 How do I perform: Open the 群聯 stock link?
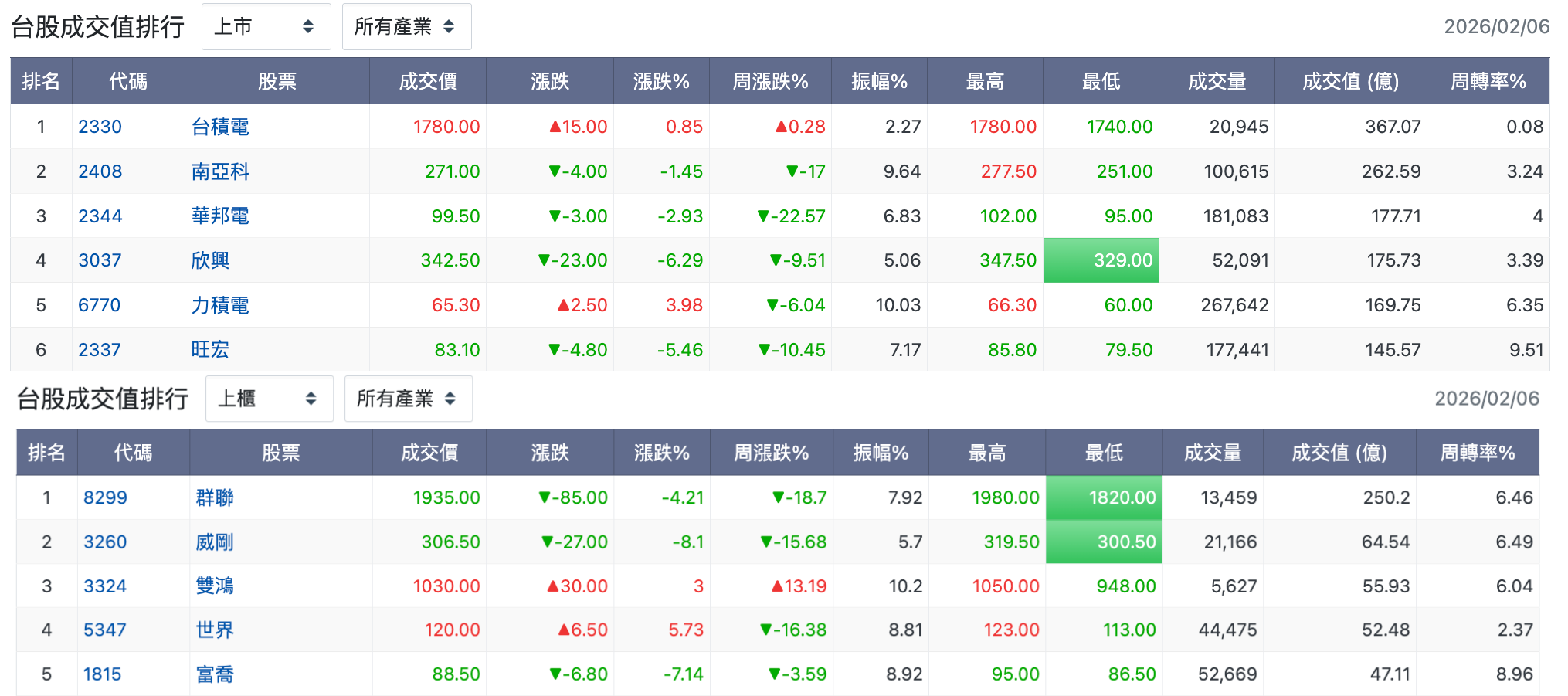point(215,497)
